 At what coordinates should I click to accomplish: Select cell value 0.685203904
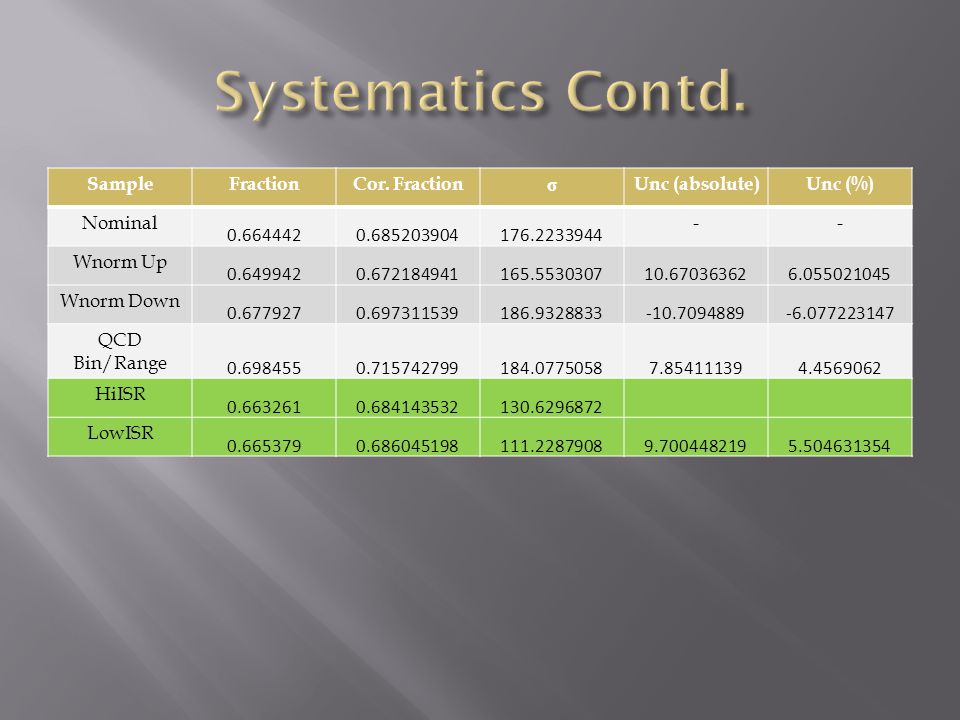[407, 235]
